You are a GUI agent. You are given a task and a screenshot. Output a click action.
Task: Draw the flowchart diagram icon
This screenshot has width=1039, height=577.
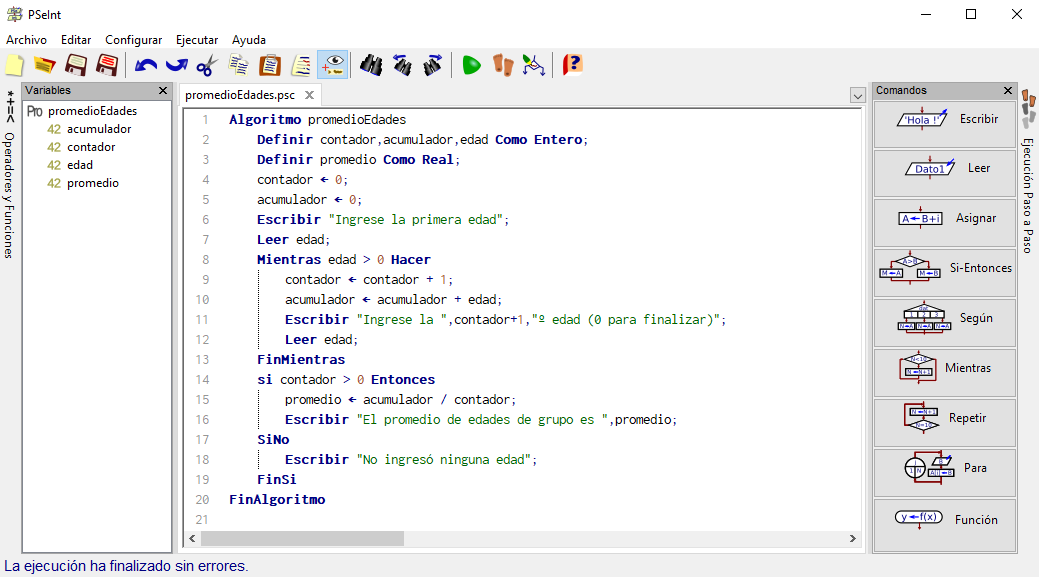point(533,65)
